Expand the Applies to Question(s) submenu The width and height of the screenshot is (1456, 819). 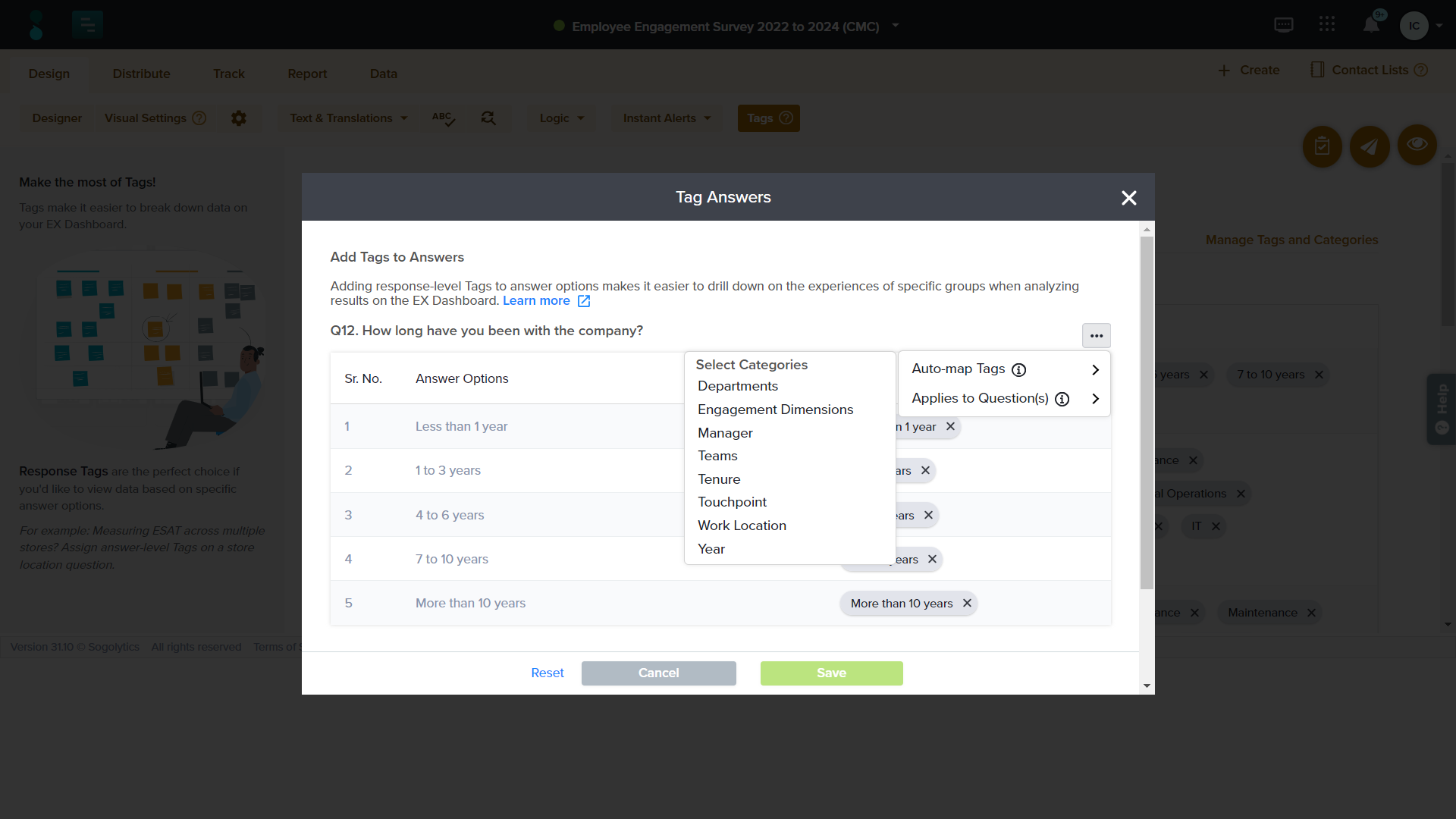pyautogui.click(x=1095, y=399)
